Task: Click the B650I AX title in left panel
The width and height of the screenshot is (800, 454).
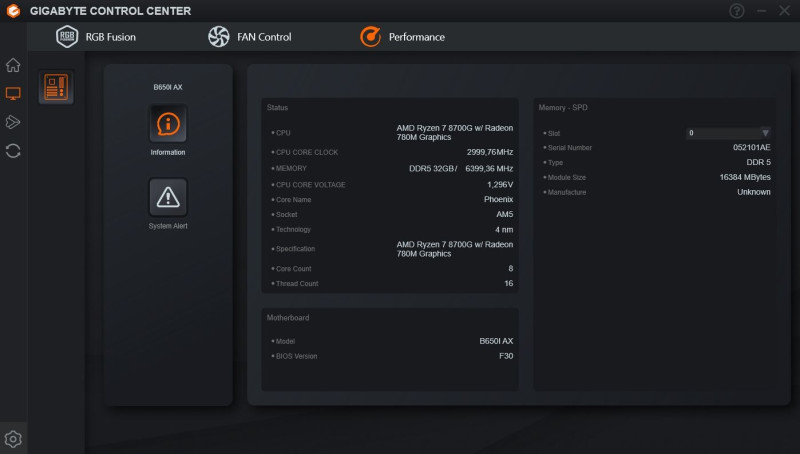Action: pyautogui.click(x=168, y=87)
